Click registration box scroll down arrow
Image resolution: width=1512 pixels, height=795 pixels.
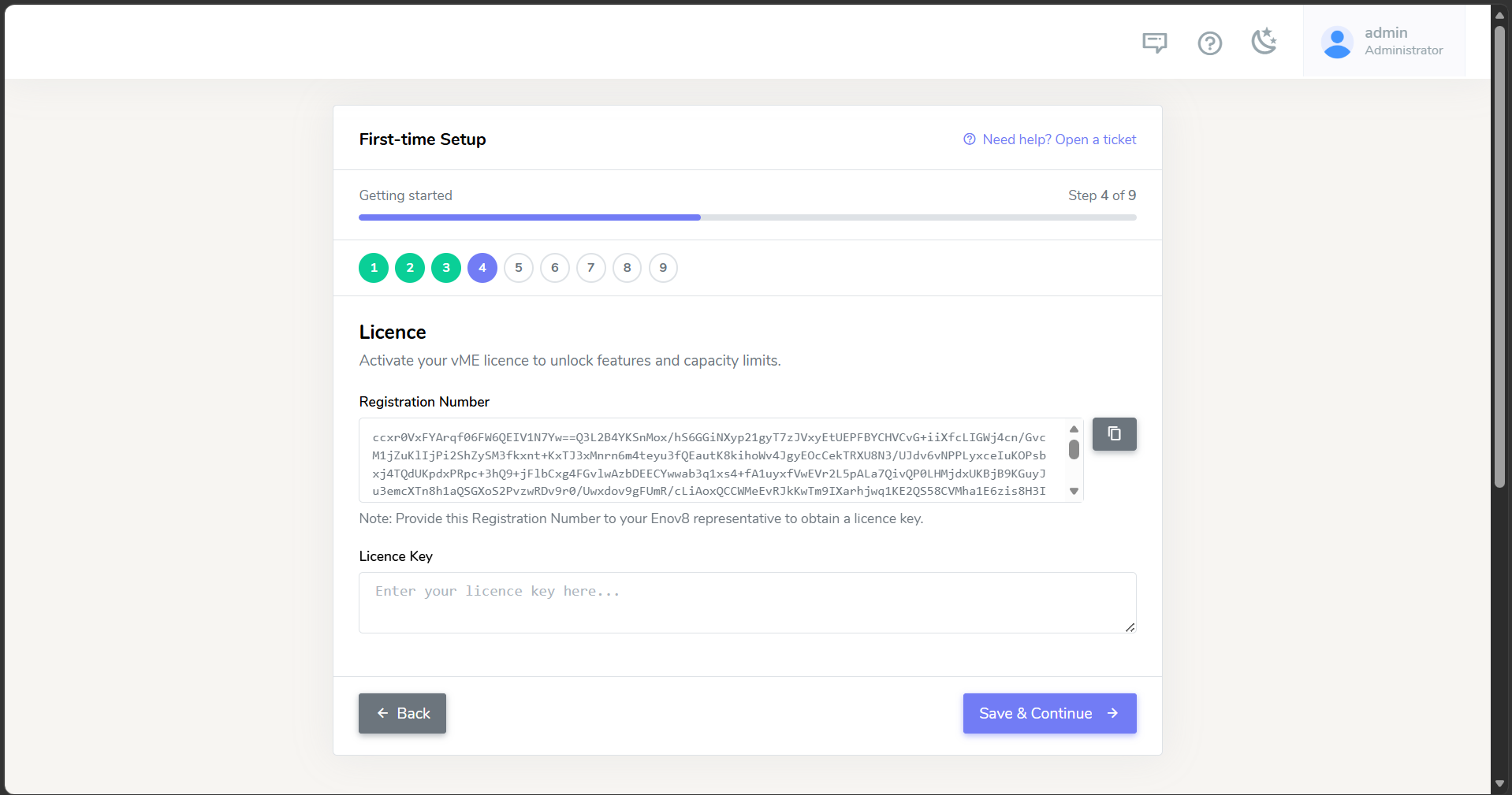(x=1074, y=491)
